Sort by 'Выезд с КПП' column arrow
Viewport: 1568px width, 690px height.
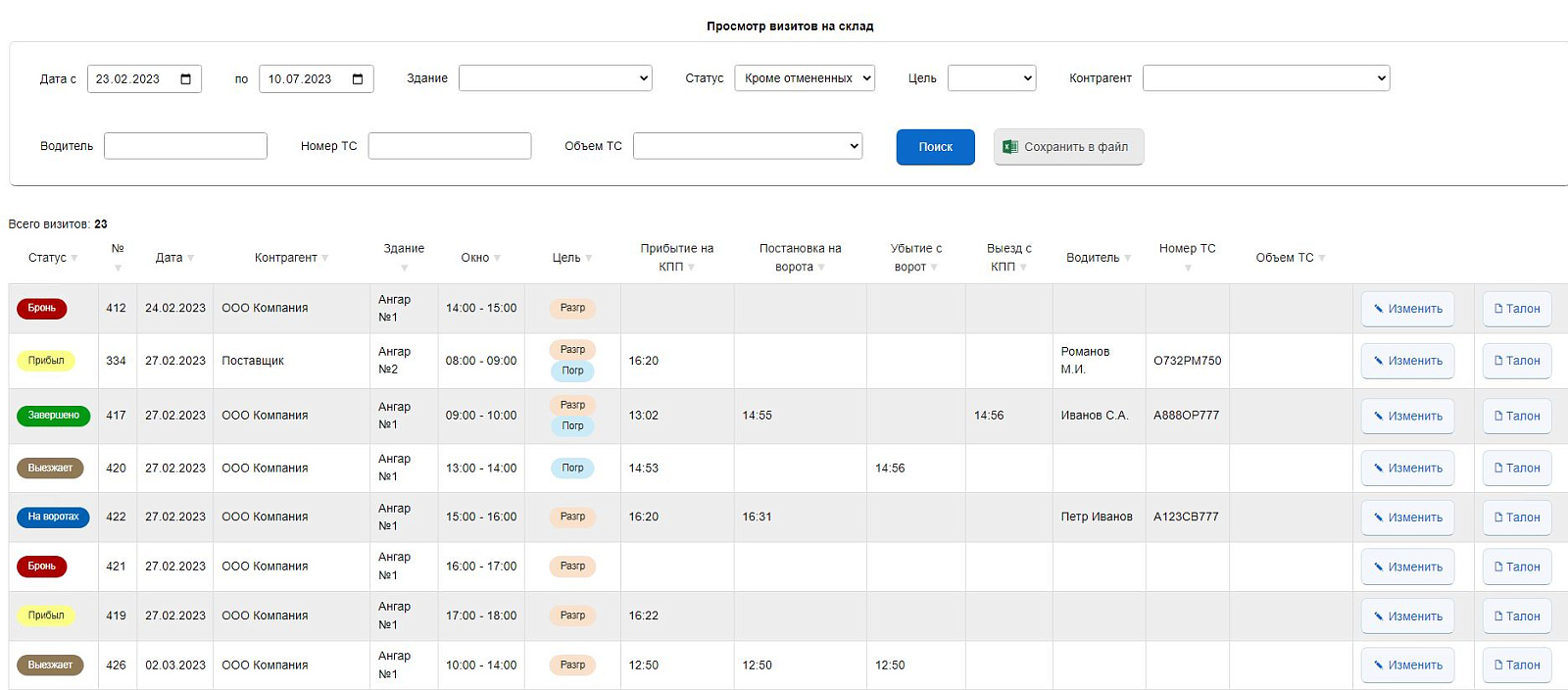pos(1023,268)
